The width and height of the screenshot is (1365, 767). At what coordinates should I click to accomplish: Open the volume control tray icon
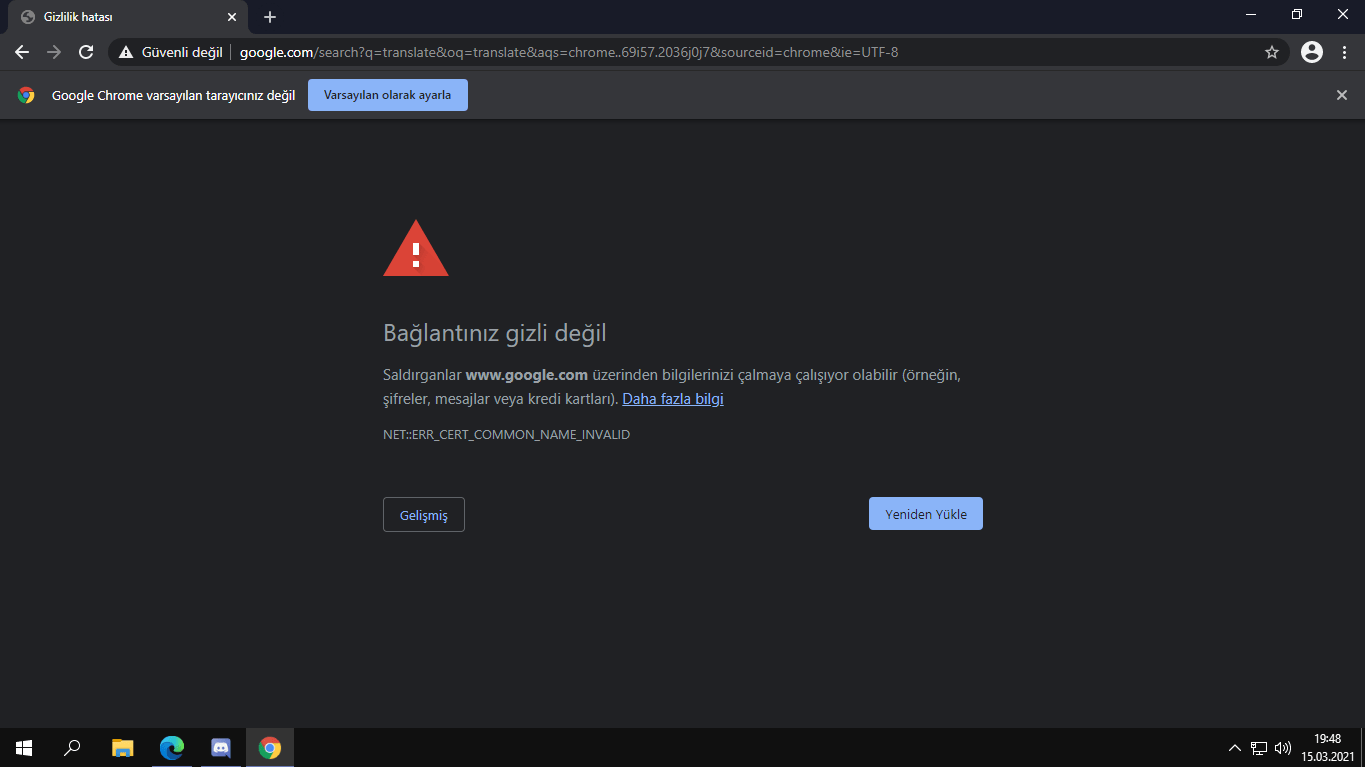tap(1283, 748)
